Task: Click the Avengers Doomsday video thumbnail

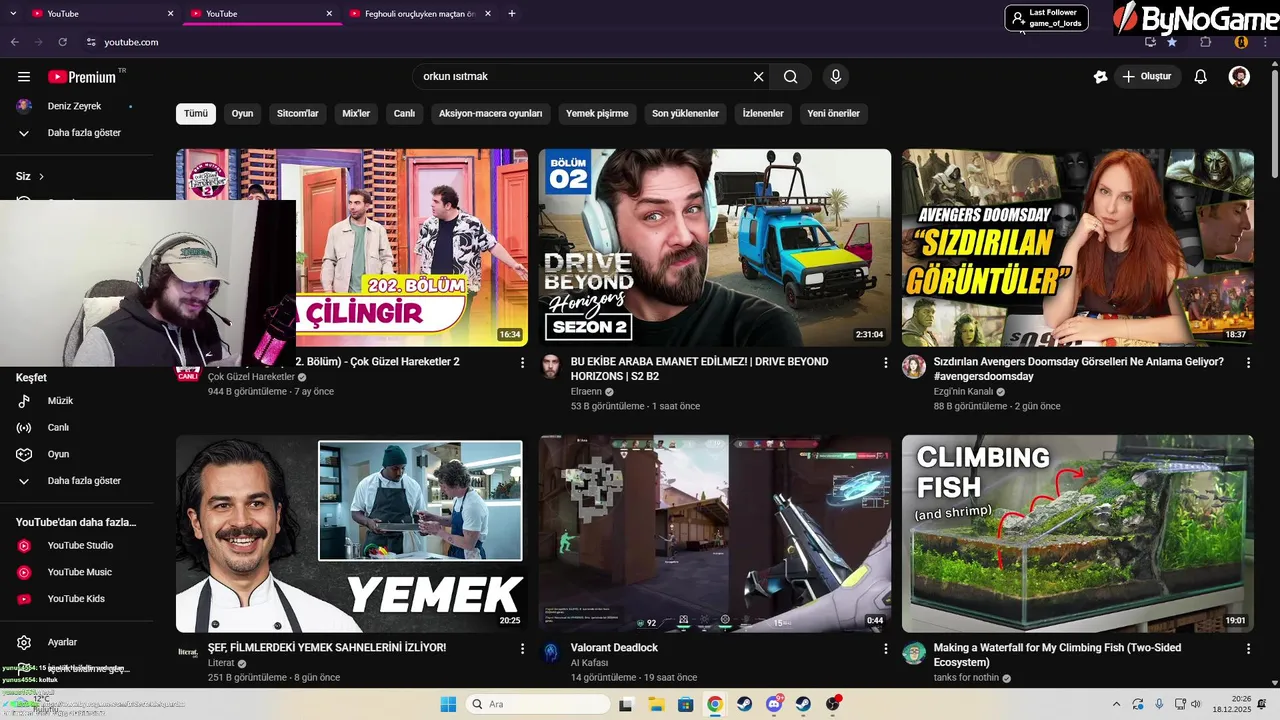Action: pos(1078,248)
